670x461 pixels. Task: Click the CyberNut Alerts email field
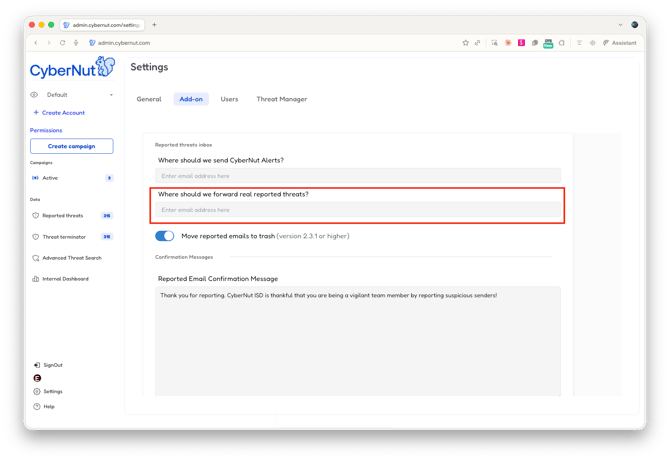358,176
